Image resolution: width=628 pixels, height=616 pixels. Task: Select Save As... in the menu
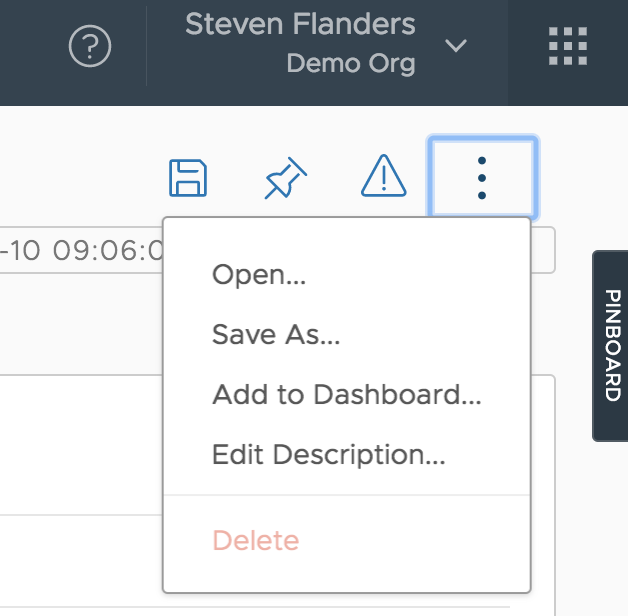276,335
